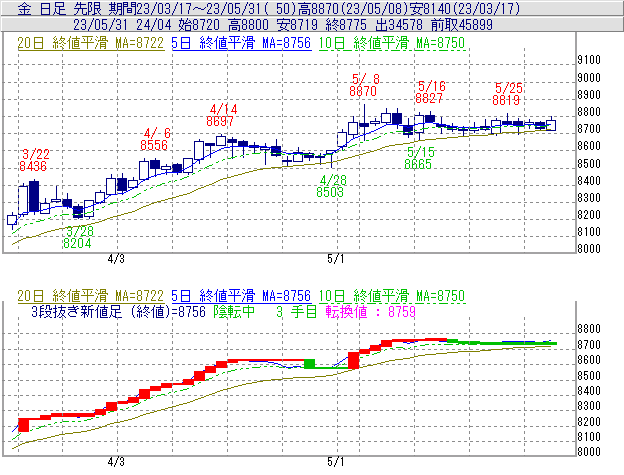
Task: Click the 4/28 8503 low label
Action: (331, 186)
